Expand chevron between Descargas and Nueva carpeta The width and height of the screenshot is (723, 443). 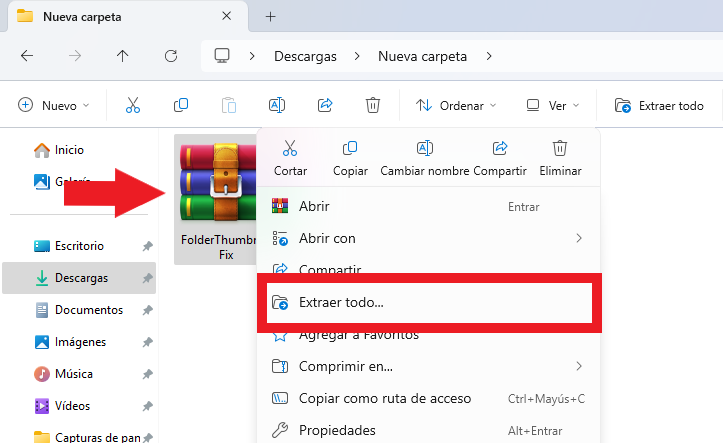coord(357,56)
